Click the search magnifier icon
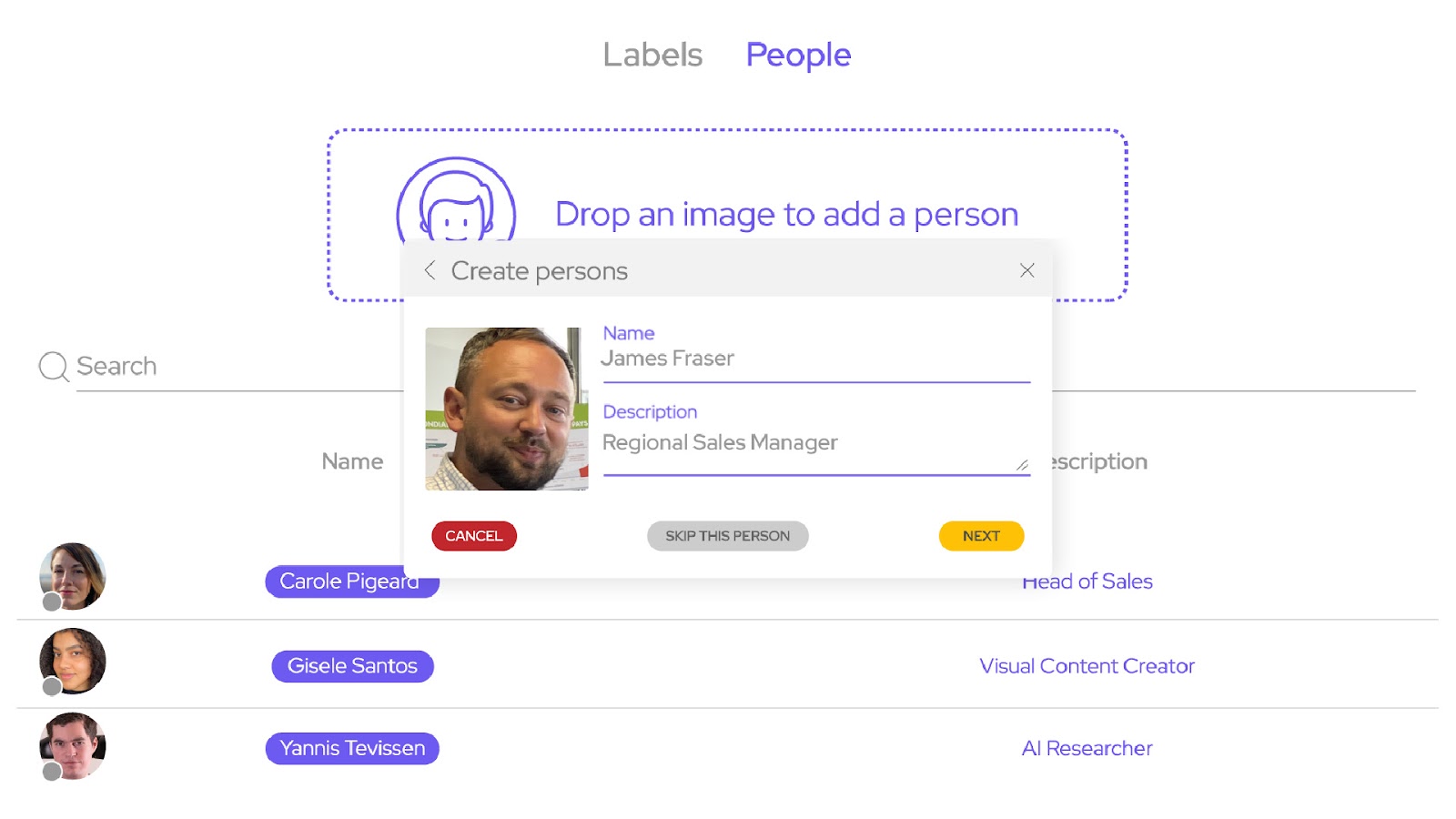The width and height of the screenshot is (1456, 819). coord(53,366)
